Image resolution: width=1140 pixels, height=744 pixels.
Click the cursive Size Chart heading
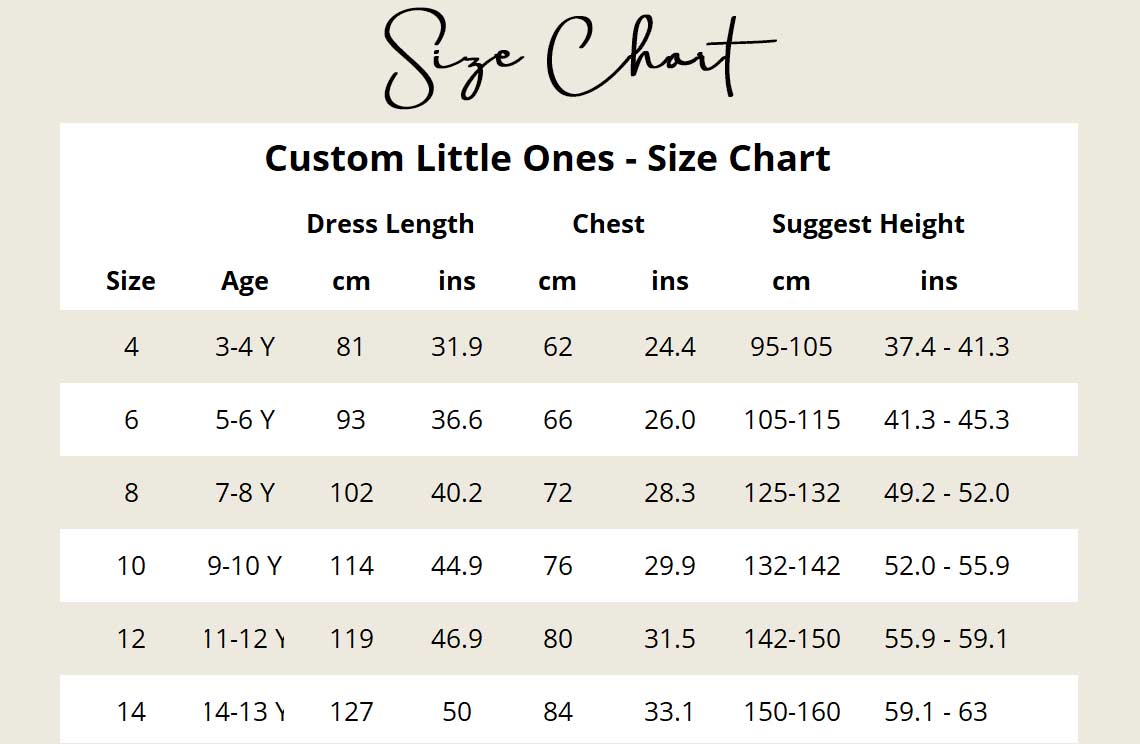click(x=578, y=60)
